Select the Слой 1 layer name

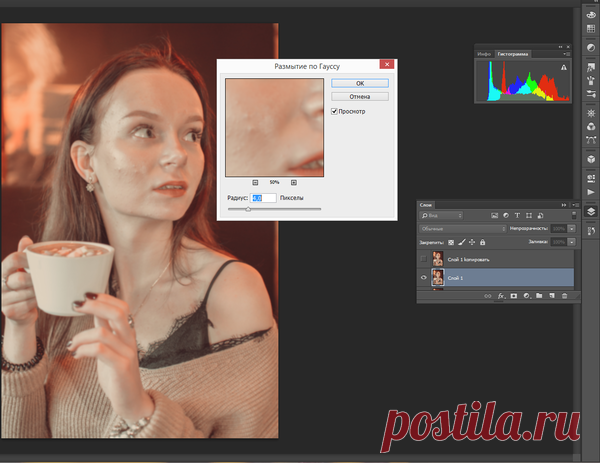click(x=455, y=278)
